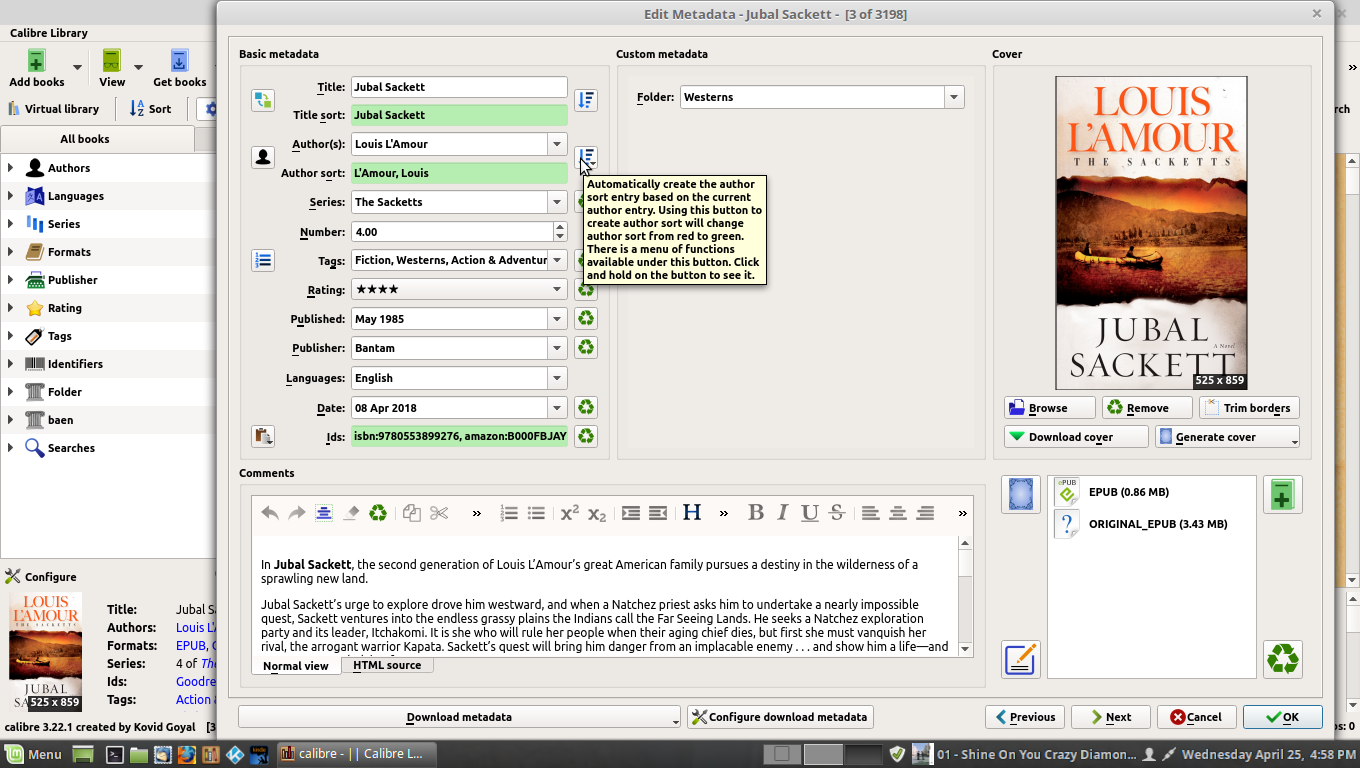Click into the Title input field
1360x768 pixels.
coord(459,87)
